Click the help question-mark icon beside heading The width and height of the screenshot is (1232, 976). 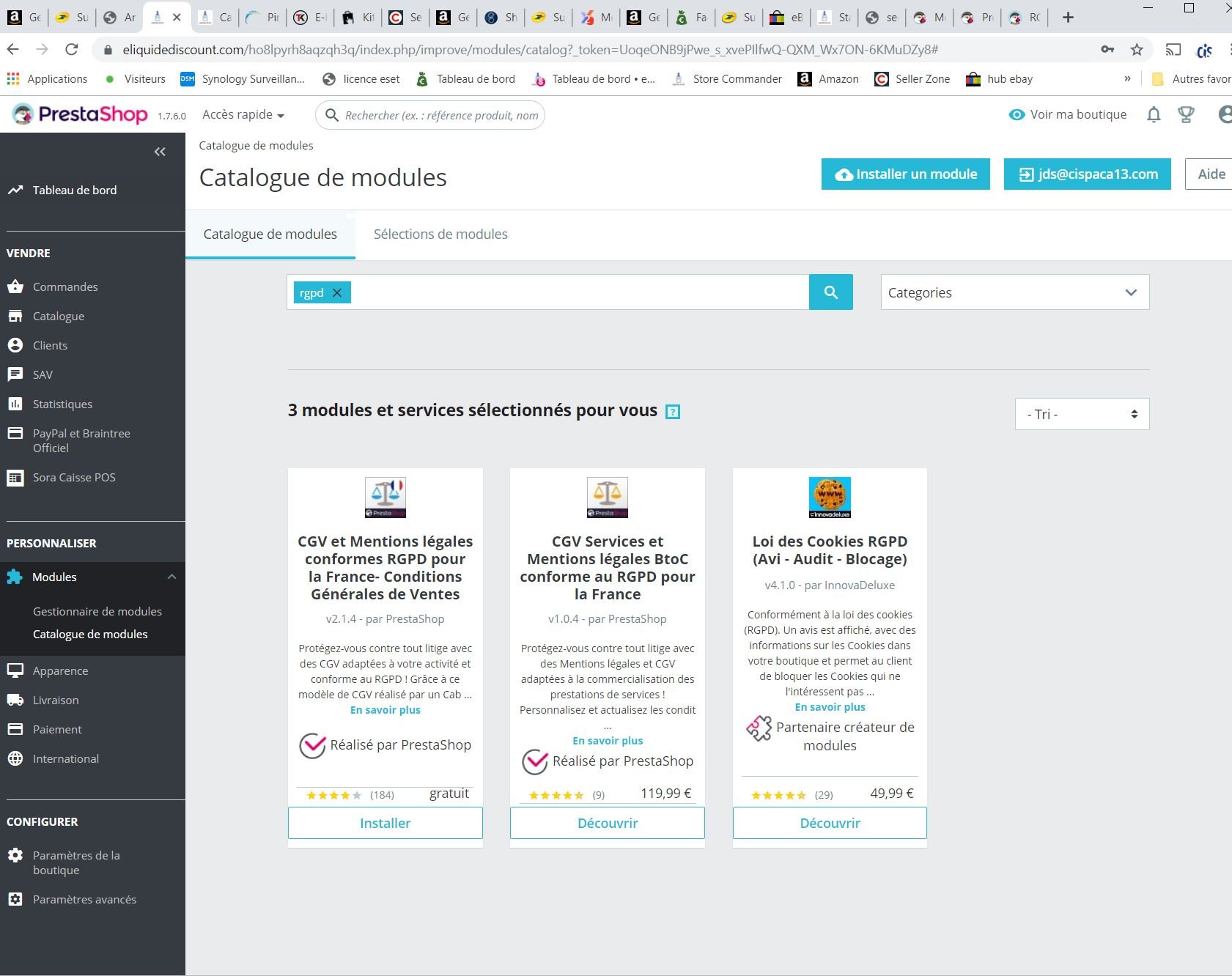pos(673,412)
